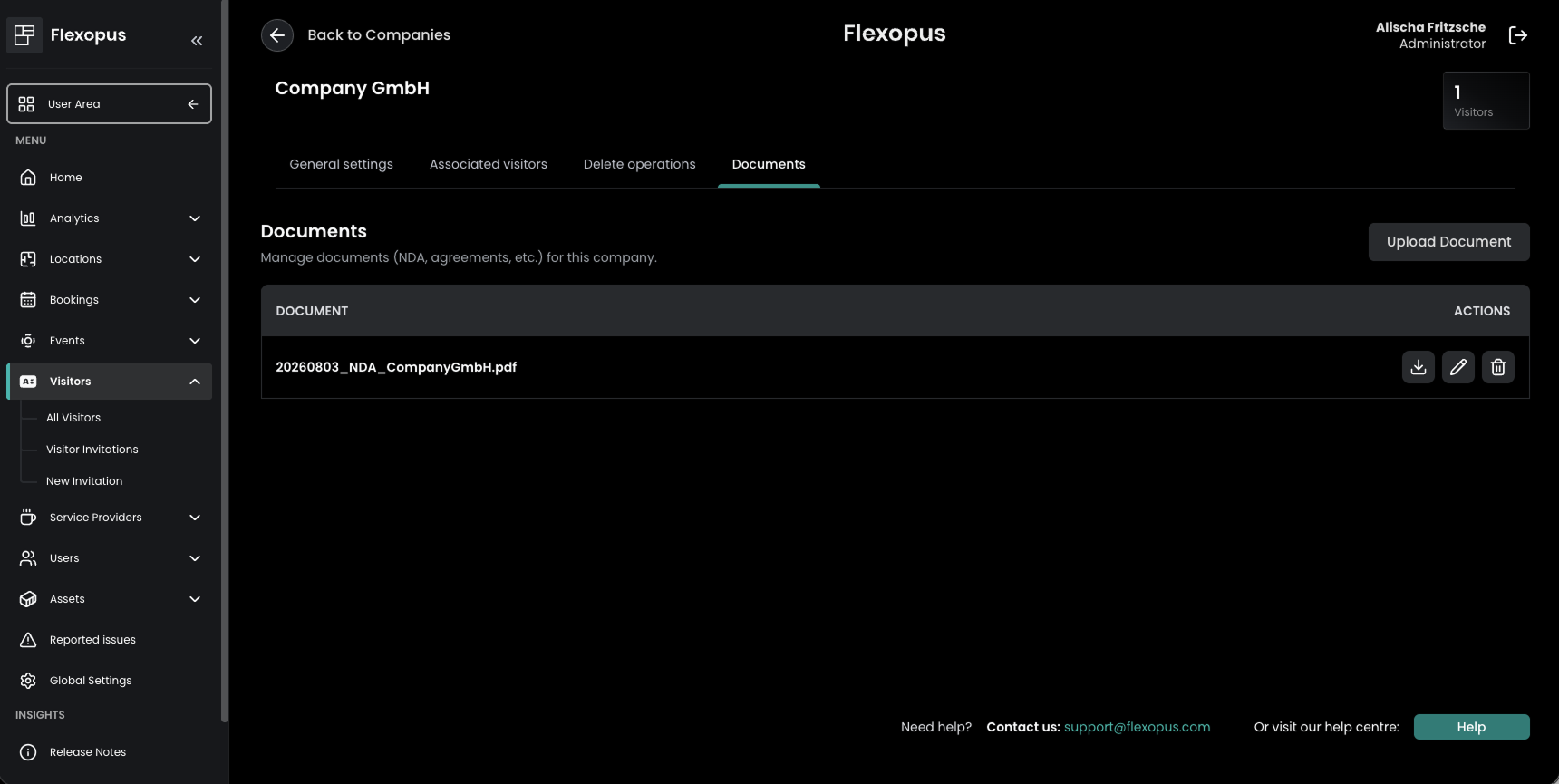Image resolution: width=1559 pixels, height=784 pixels.
Task: Expand the Assets menu chevron
Action: (195, 599)
